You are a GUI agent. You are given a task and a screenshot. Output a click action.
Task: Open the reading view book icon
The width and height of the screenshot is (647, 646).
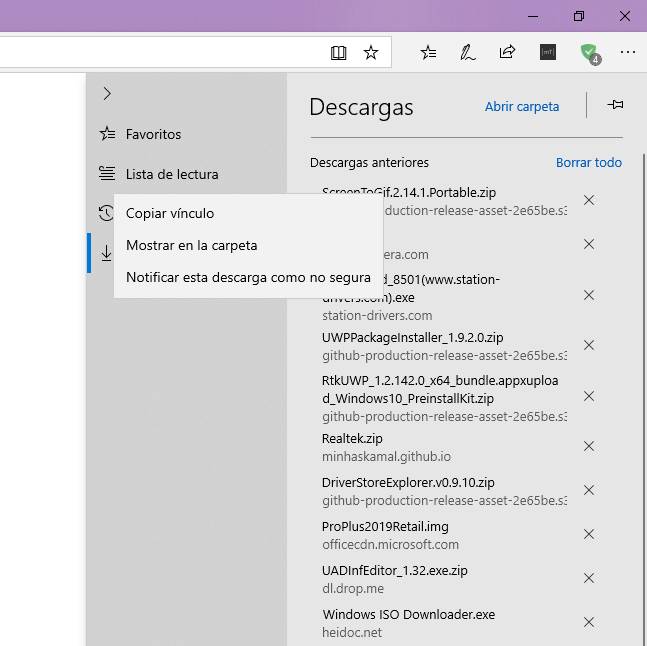tap(339, 52)
